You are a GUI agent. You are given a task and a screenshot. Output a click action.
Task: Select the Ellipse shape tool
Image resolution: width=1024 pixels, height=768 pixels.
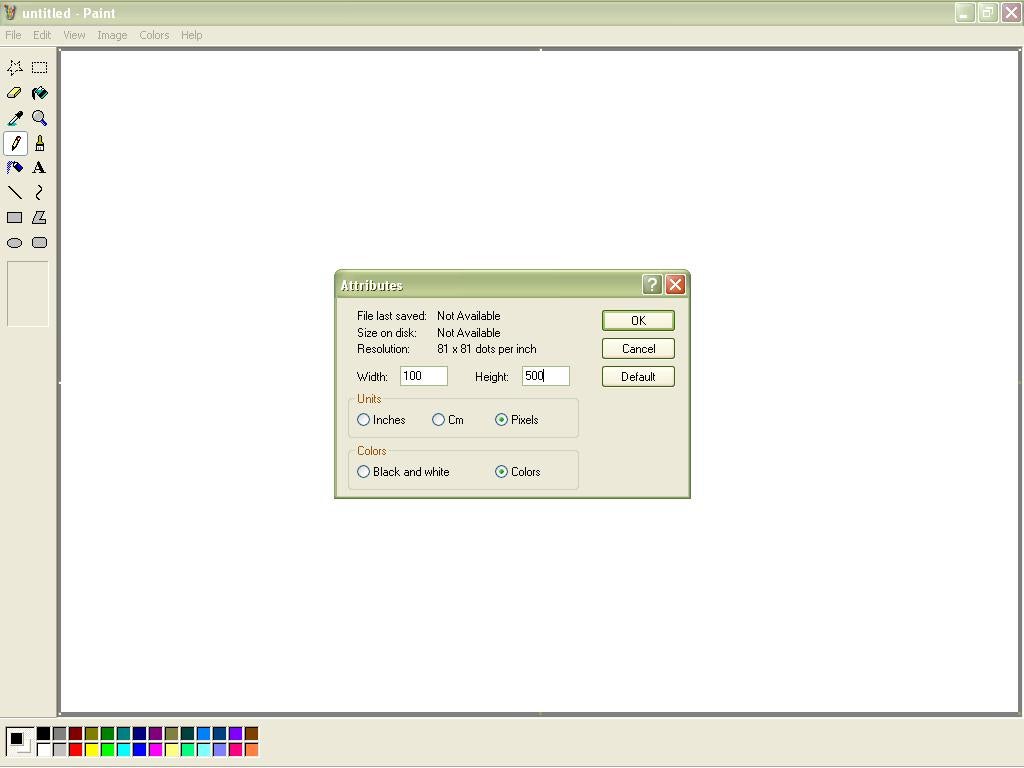(15, 243)
